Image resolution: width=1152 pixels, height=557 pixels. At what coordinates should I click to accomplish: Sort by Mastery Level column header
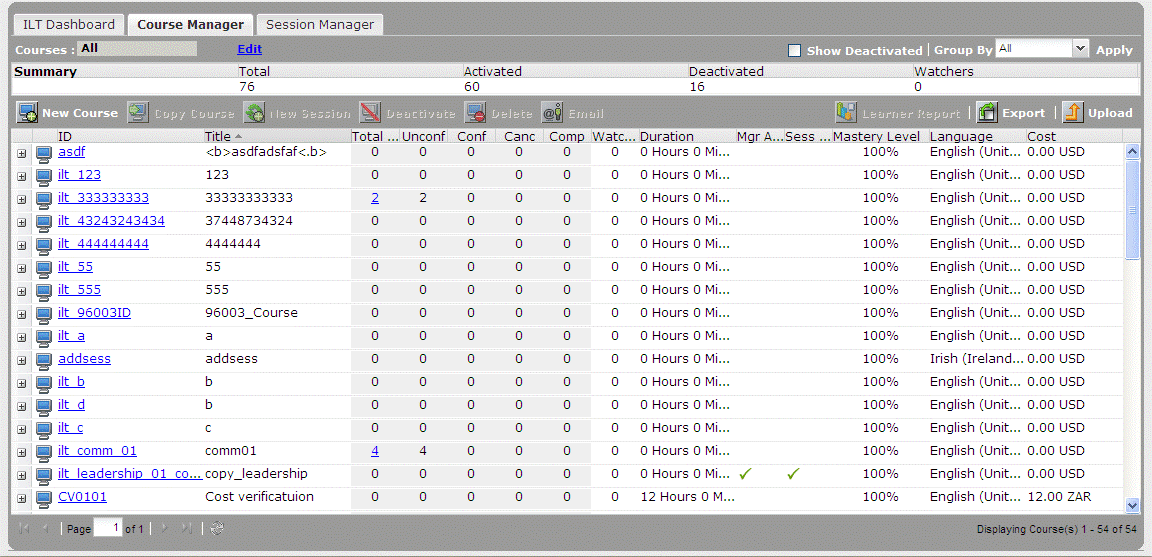[880, 136]
